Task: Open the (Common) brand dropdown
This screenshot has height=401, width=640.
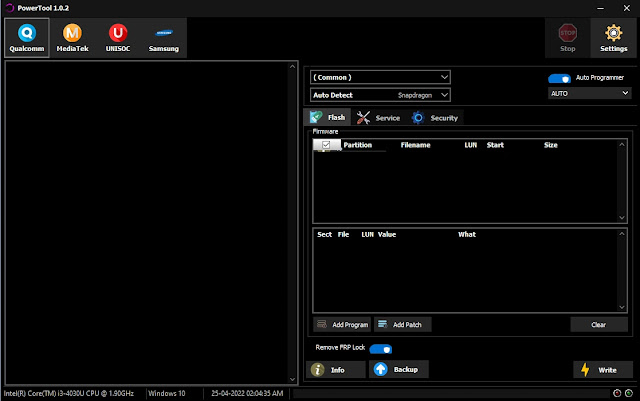Action: click(x=380, y=77)
